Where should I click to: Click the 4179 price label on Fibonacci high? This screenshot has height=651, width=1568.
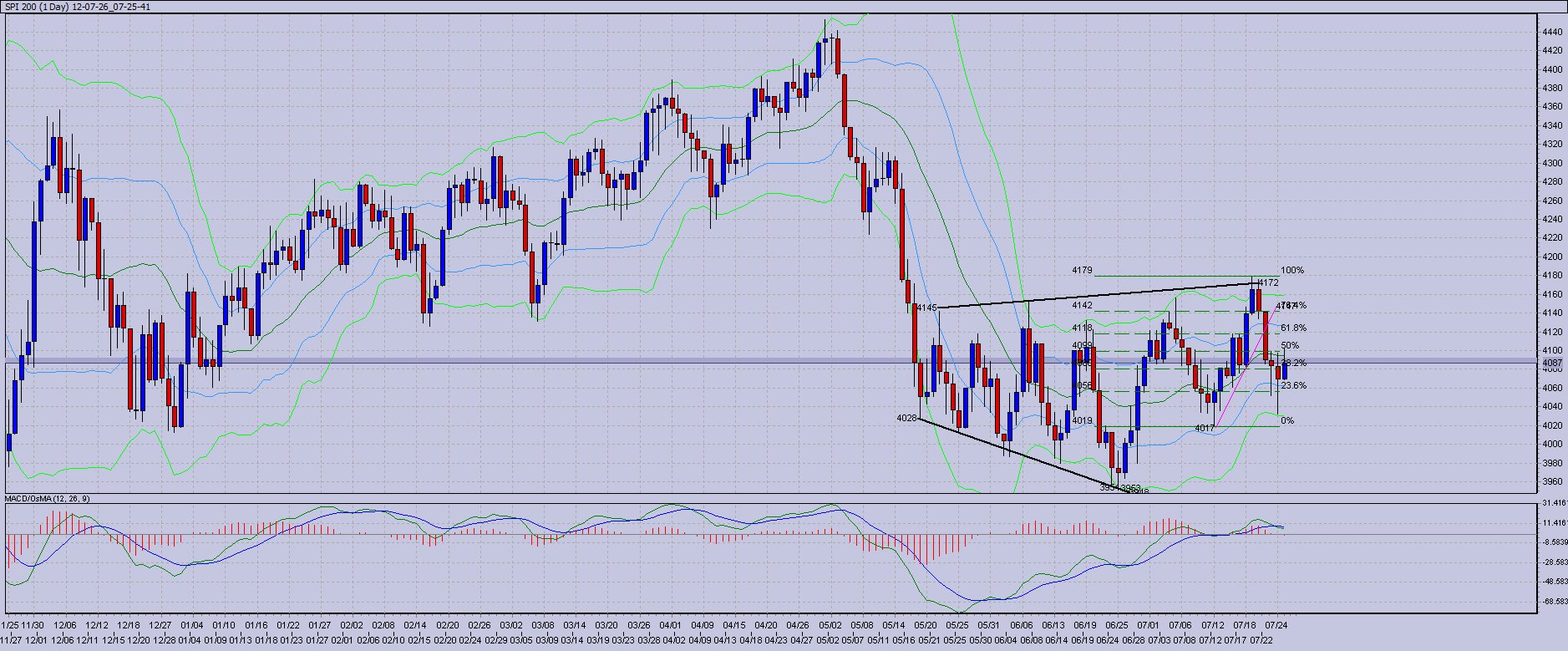1082,271
